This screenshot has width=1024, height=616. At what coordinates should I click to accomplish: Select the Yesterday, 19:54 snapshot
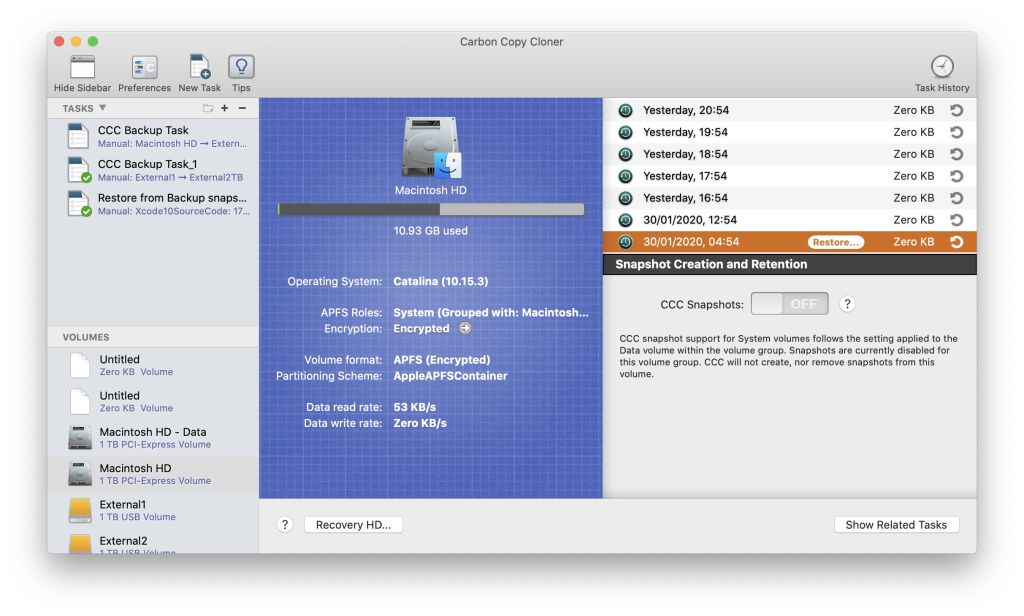(790, 132)
